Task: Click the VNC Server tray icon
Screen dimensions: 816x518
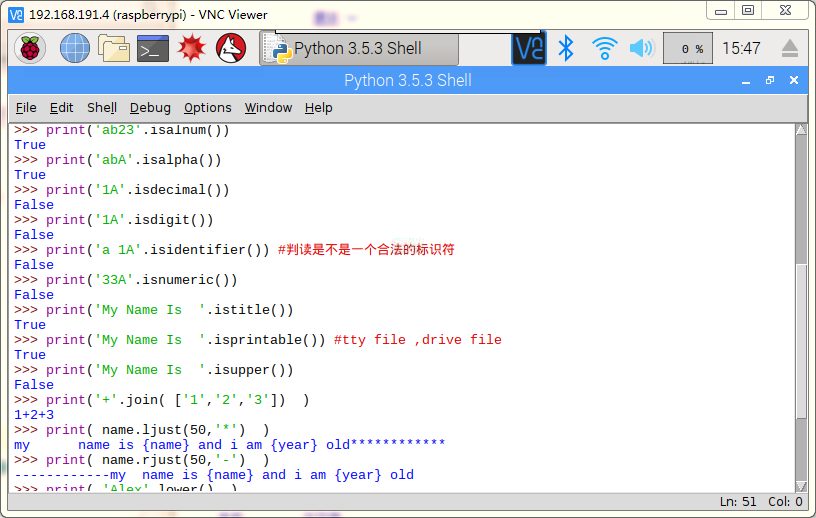Action: 529,48
